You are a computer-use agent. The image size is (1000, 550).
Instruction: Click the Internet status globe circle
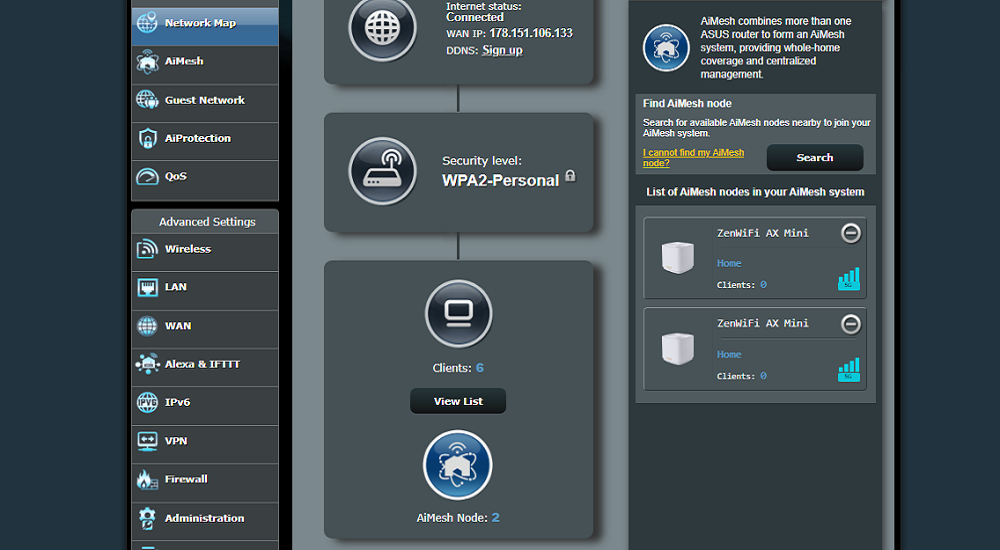[x=383, y=28]
